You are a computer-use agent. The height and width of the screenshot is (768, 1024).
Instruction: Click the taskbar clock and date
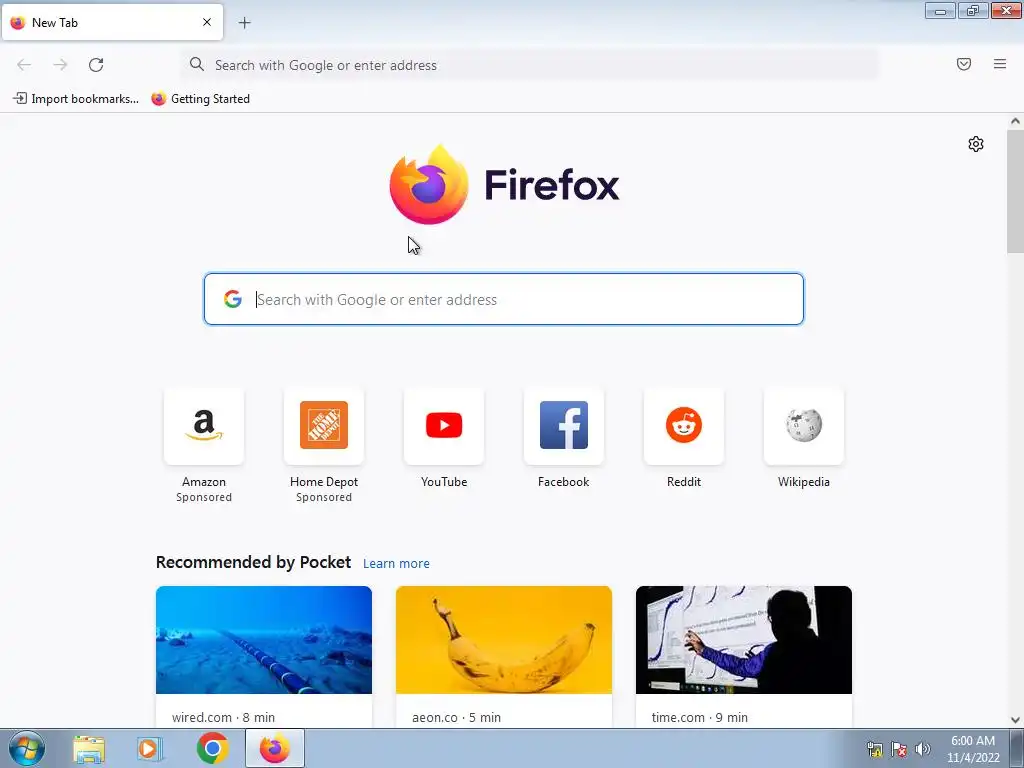[973, 749]
